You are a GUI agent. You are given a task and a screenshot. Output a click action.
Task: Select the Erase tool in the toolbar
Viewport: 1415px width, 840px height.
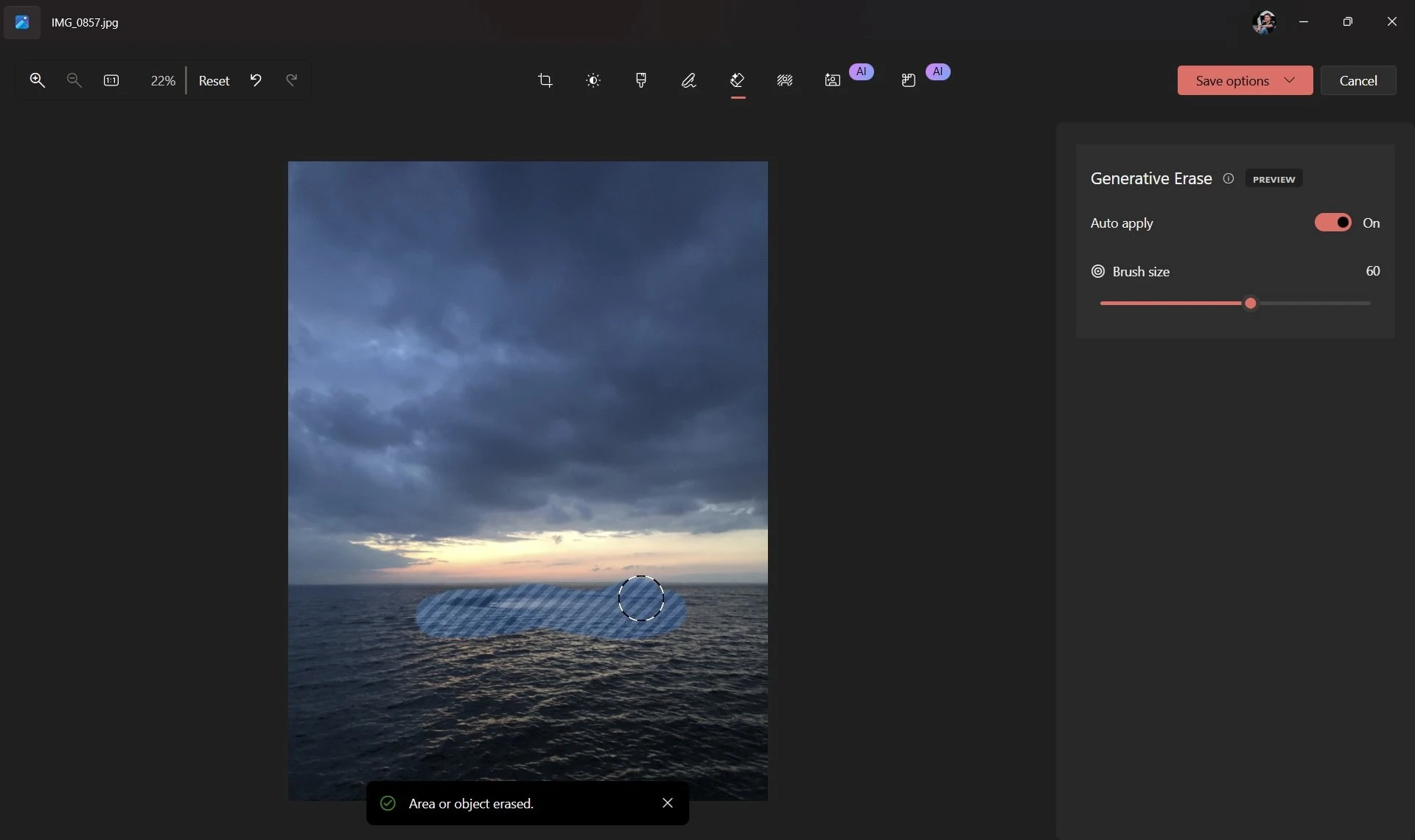coord(737,80)
